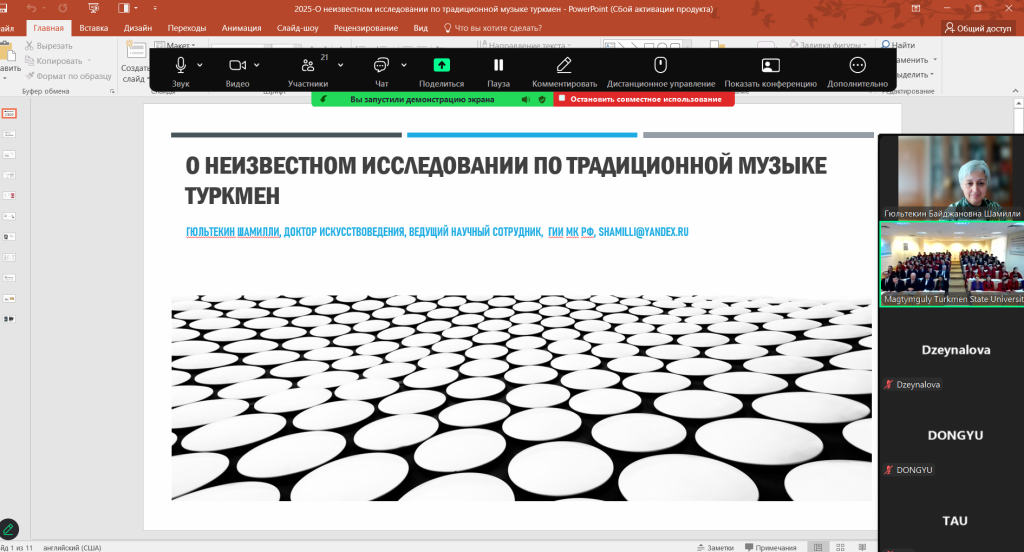Click Показать конференцию icon
Image resolution: width=1024 pixels, height=552 pixels.
[x=771, y=65]
